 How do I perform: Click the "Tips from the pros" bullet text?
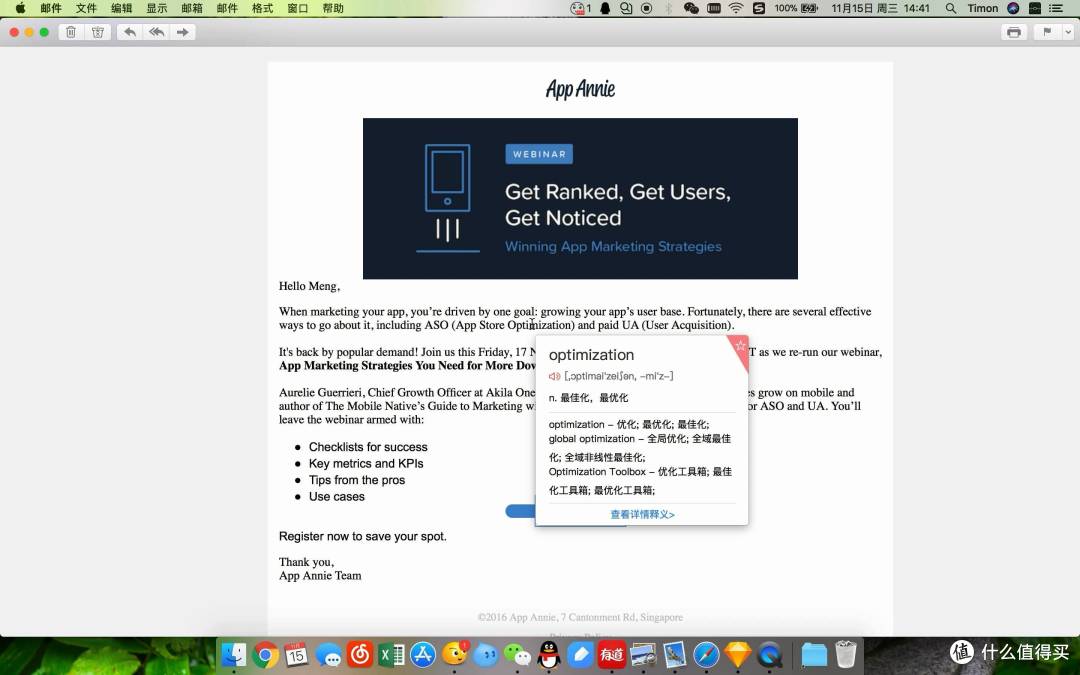coord(357,480)
